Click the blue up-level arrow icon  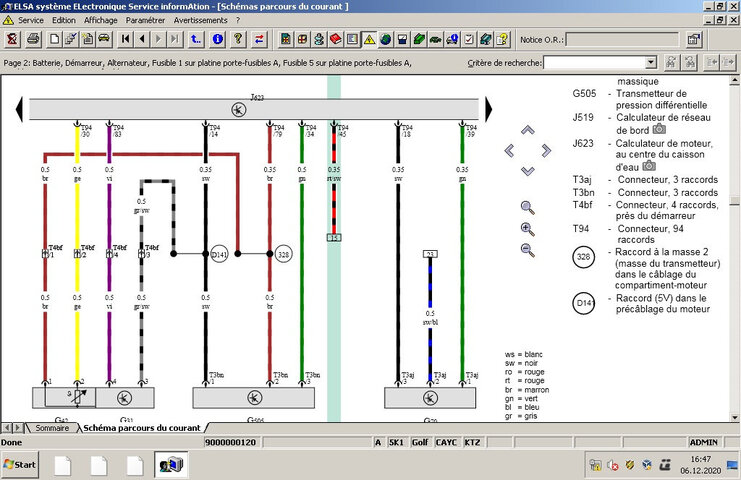pos(196,39)
